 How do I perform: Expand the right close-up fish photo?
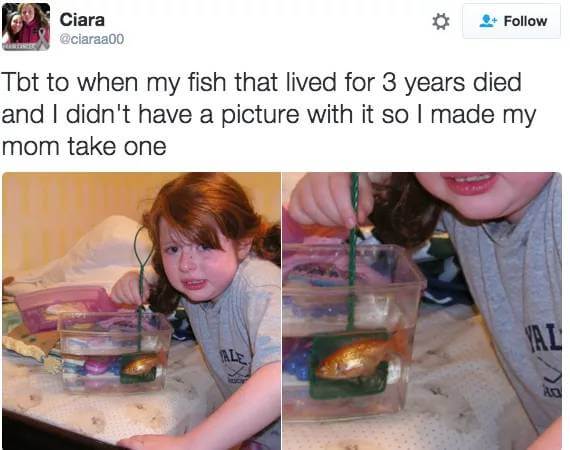(422, 311)
